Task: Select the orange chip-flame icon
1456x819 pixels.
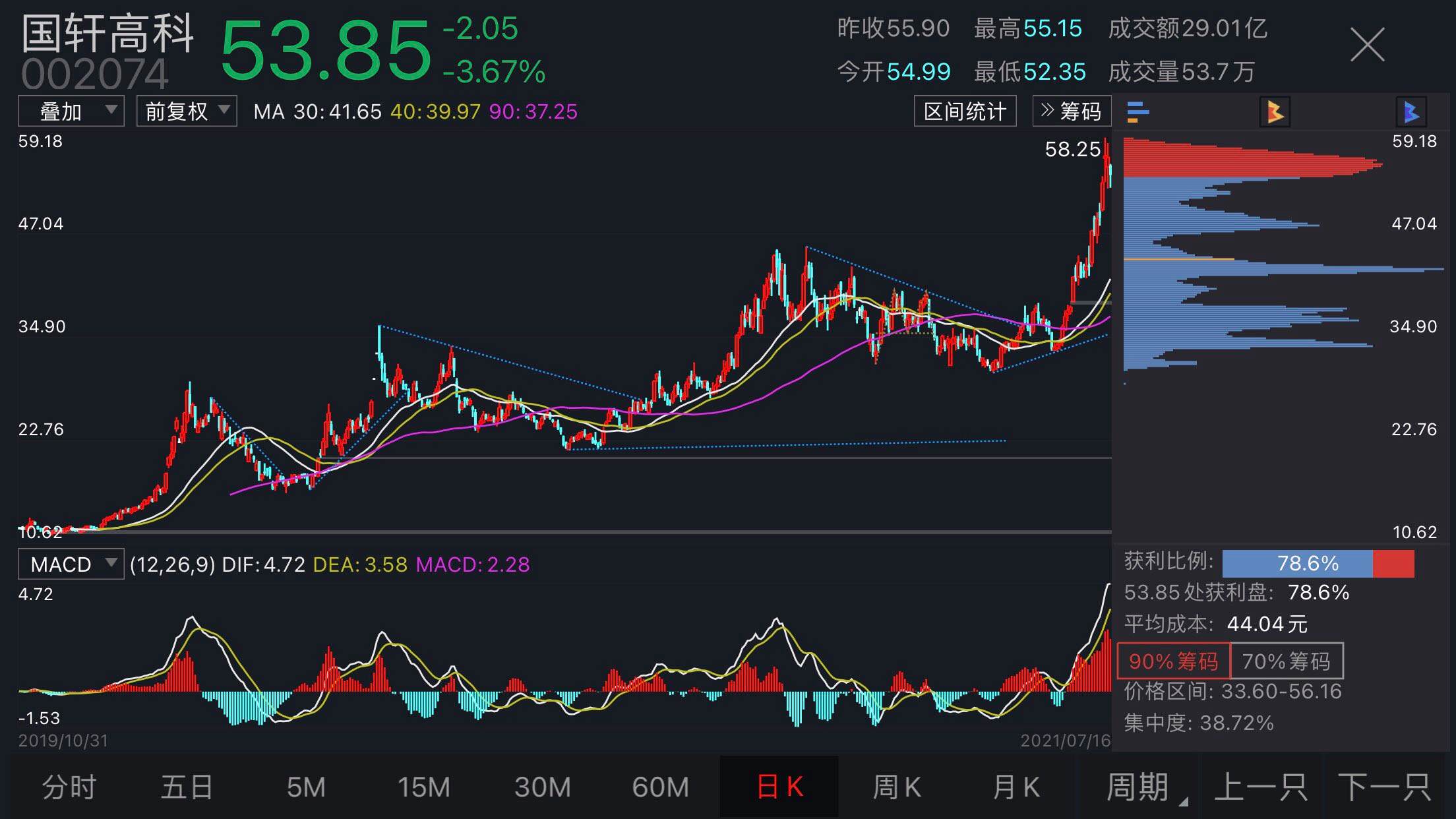Action: [x=1275, y=111]
